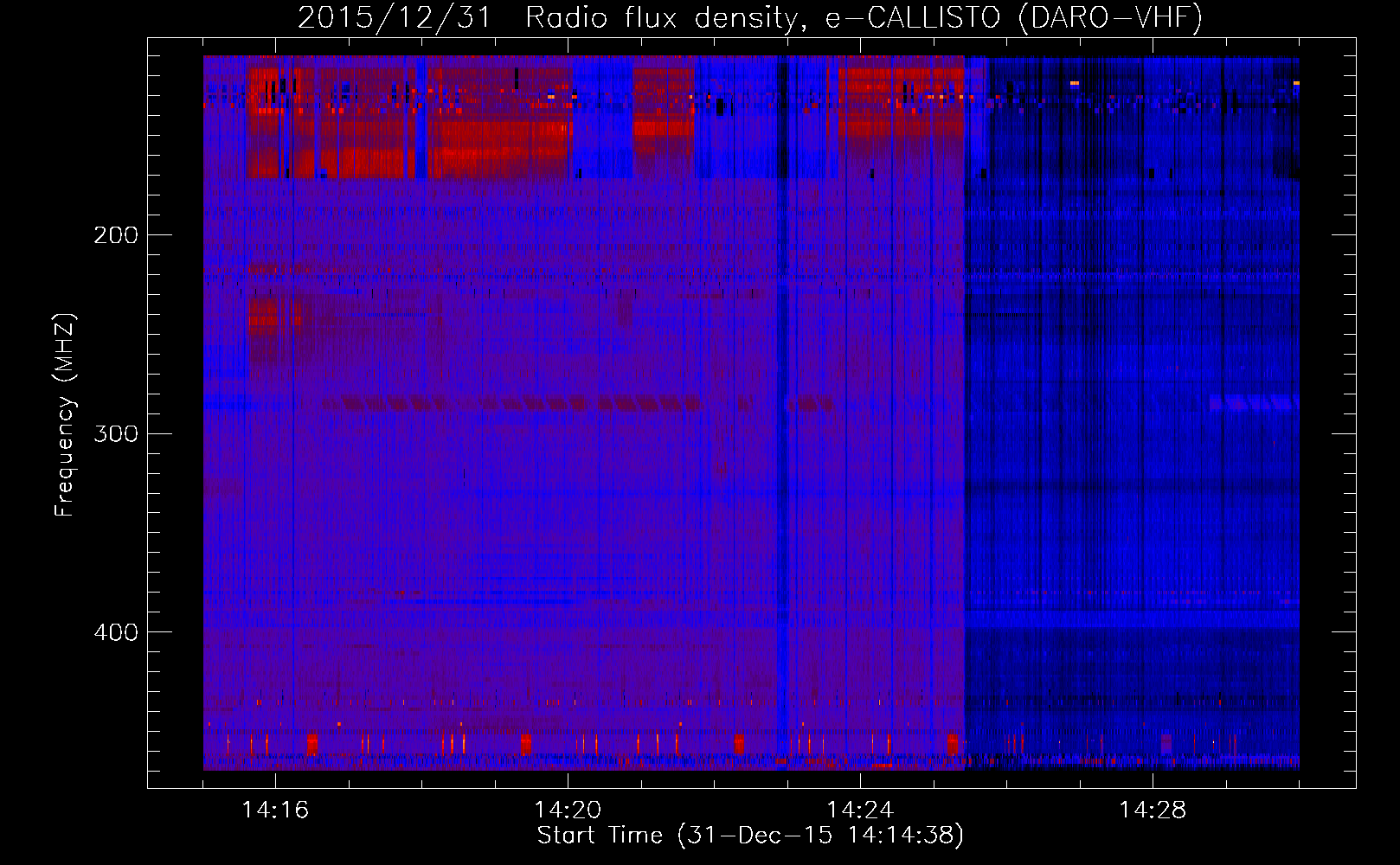
Task: Click the plot title 'Radio flux density, e-CALLISTO (DARO-VHF)'
Action: [864, 17]
